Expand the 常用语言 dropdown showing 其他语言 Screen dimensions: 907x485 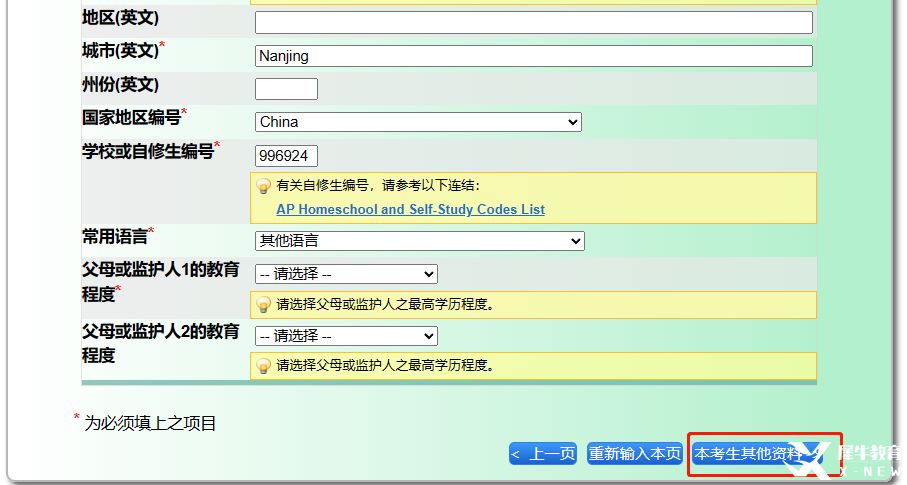tap(419, 241)
